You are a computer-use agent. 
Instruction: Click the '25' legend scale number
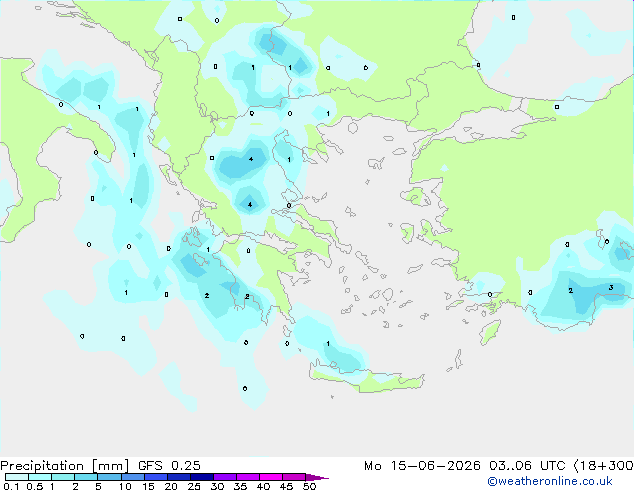(194, 486)
